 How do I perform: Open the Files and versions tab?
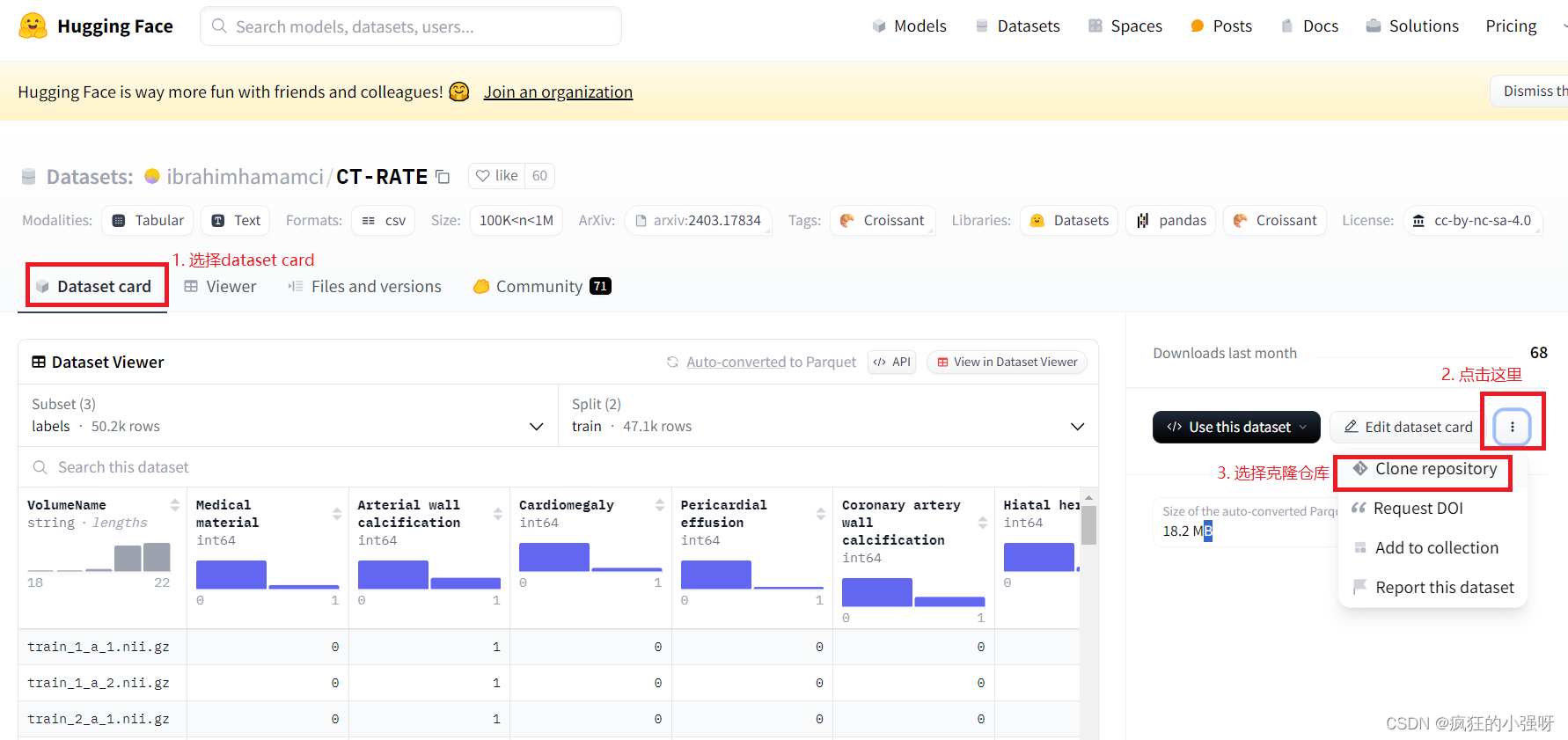(364, 287)
